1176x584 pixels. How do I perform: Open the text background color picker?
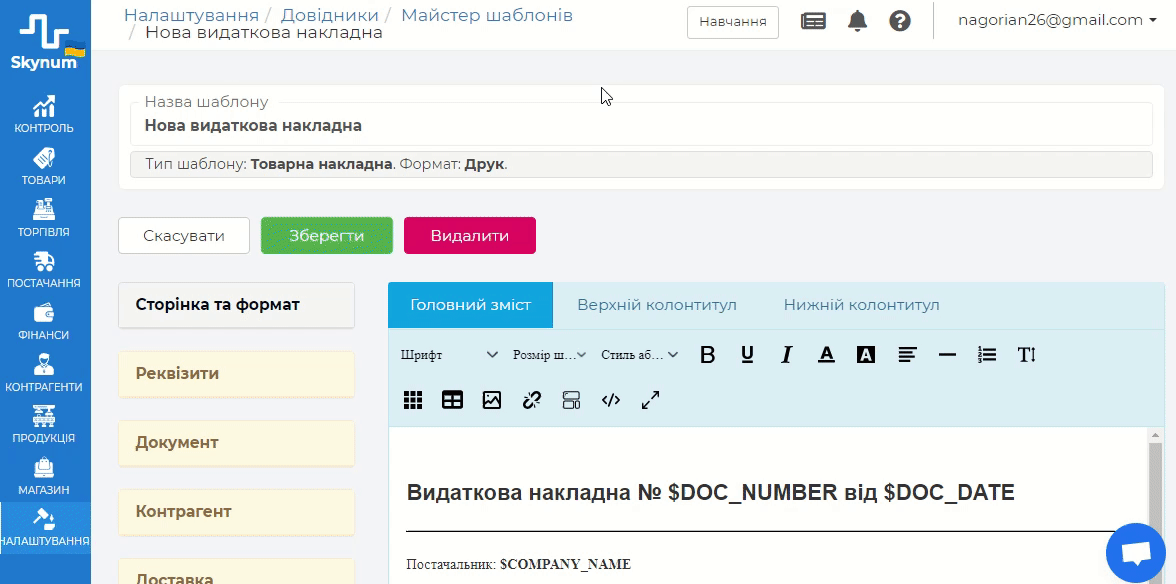(x=866, y=355)
